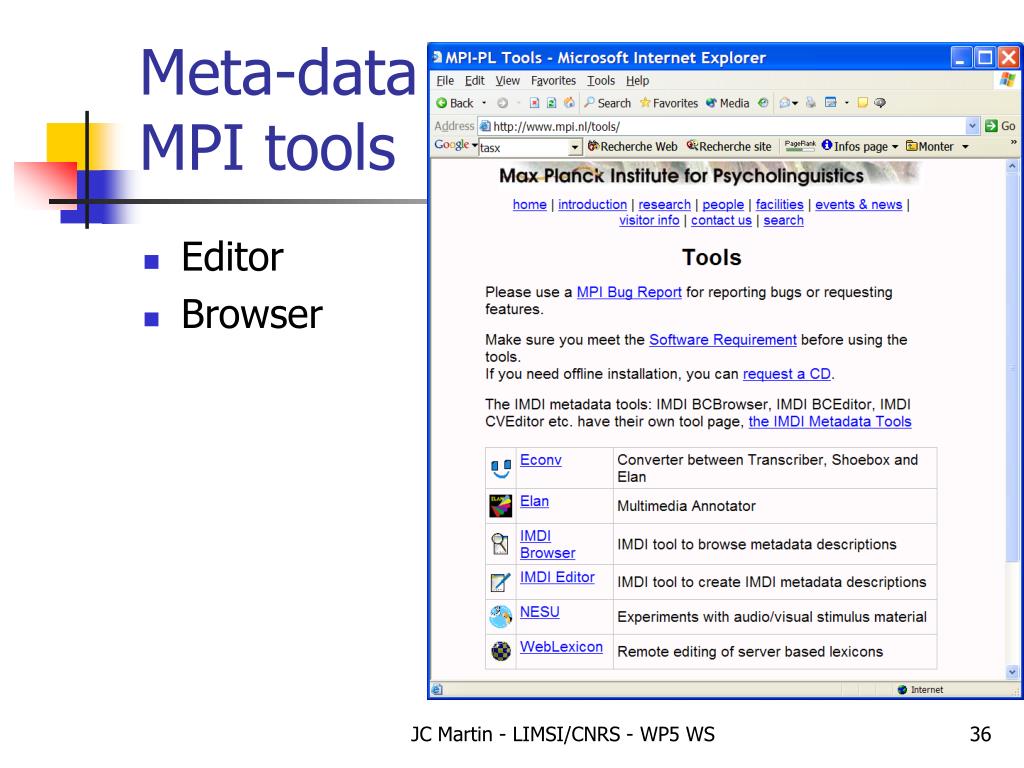Image resolution: width=1024 pixels, height=768 pixels.
Task: Open the Back history dropdown arrow
Action: pyautogui.click(x=484, y=103)
